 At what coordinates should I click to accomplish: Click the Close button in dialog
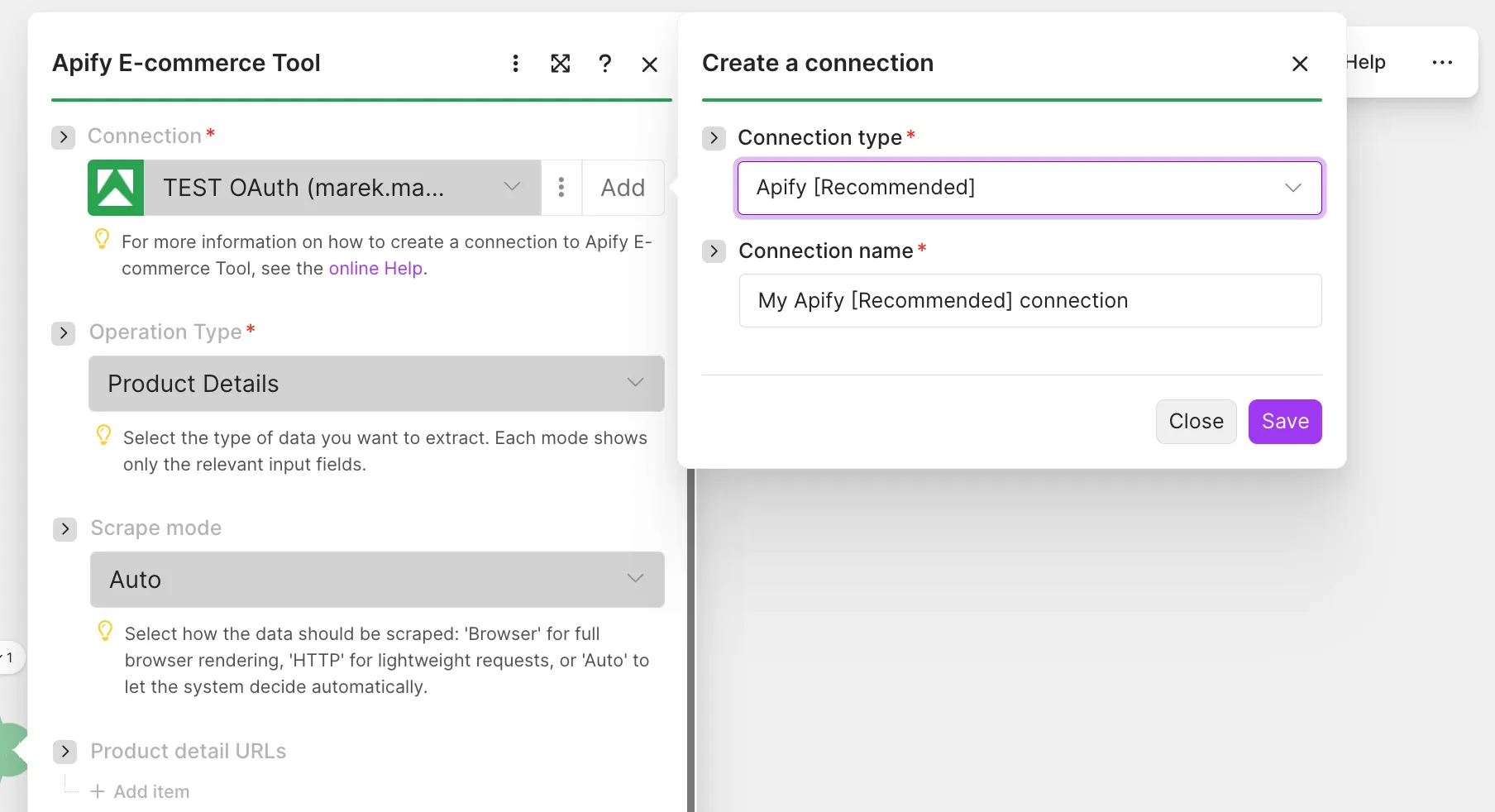[x=1196, y=422]
